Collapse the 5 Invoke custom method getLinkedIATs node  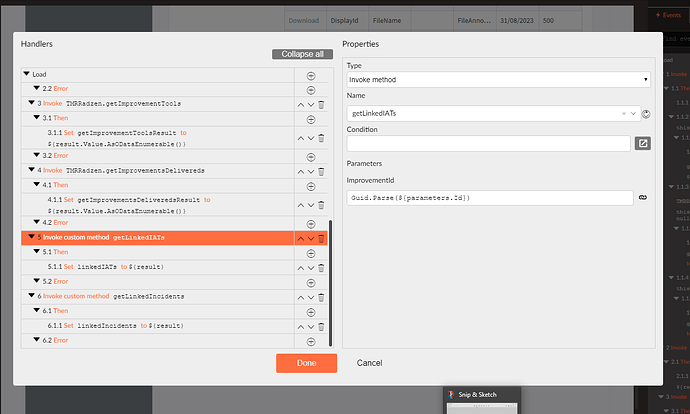click(31, 237)
